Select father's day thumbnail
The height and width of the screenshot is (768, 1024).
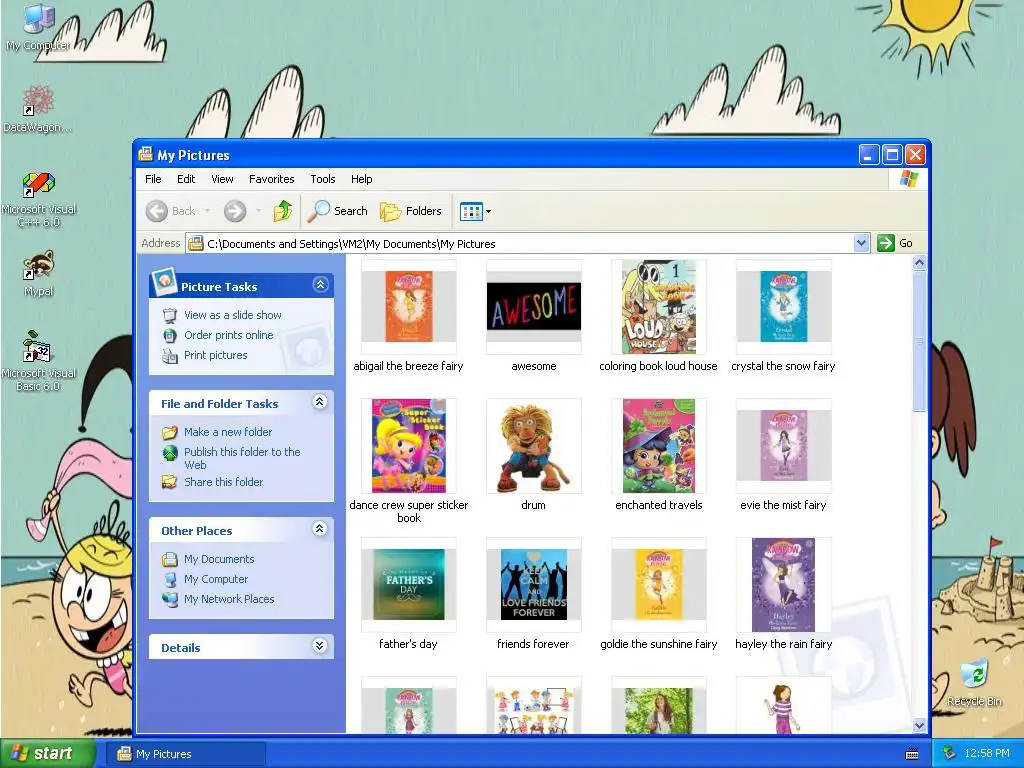click(x=409, y=585)
